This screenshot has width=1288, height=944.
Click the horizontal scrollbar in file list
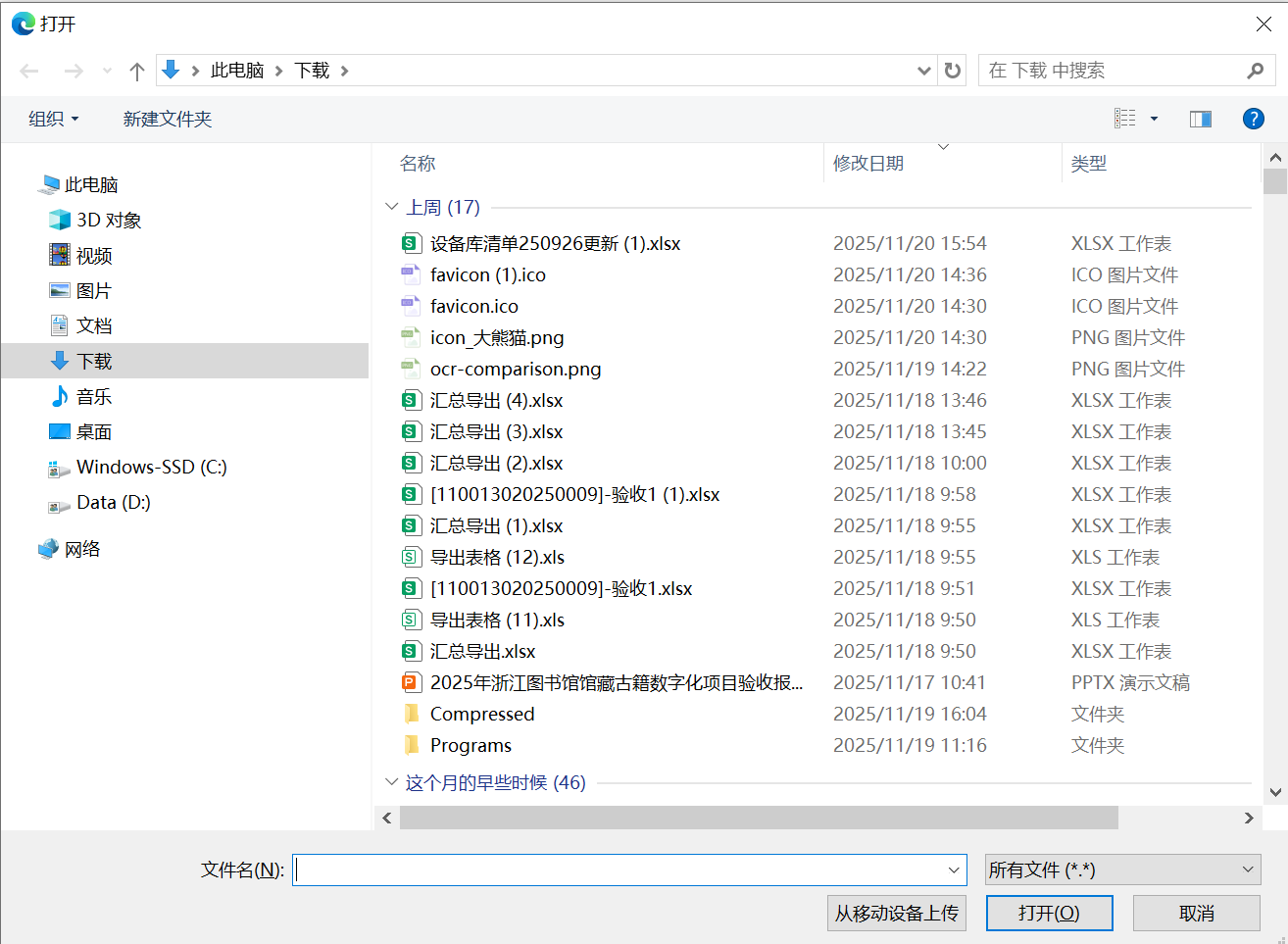[758, 818]
